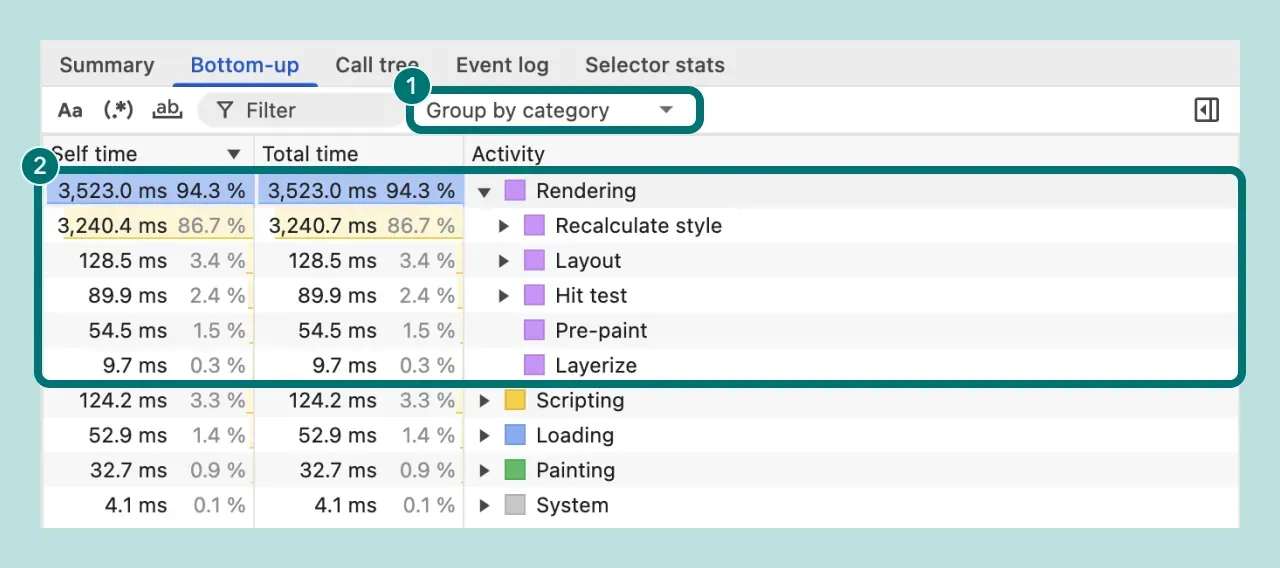Viewport: 1280px width, 568px height.
Task: Collapse the Rendering category row
Action: (x=485, y=191)
